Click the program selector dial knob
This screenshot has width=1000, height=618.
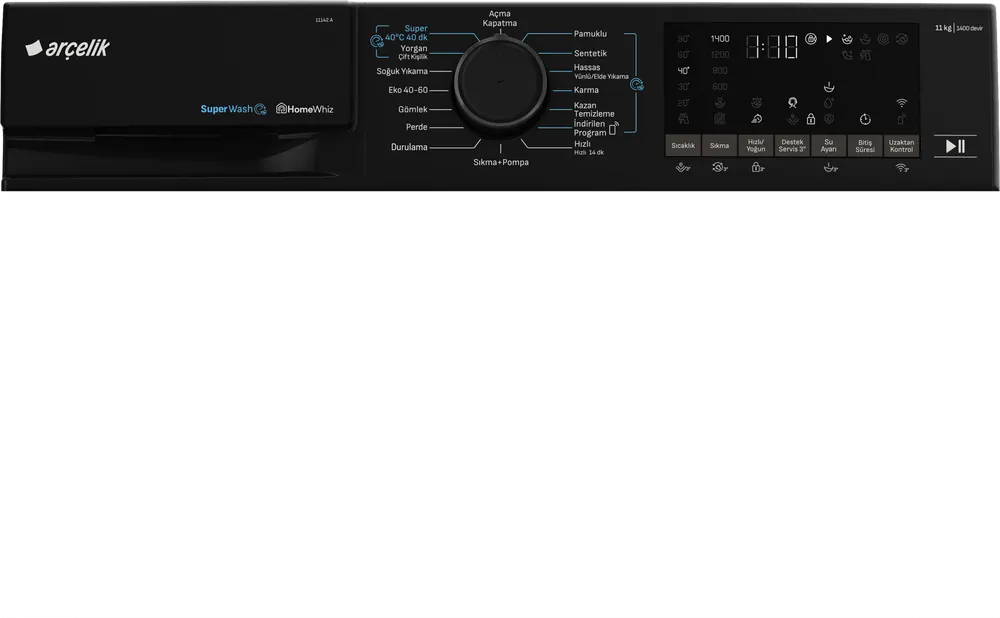[x=501, y=82]
